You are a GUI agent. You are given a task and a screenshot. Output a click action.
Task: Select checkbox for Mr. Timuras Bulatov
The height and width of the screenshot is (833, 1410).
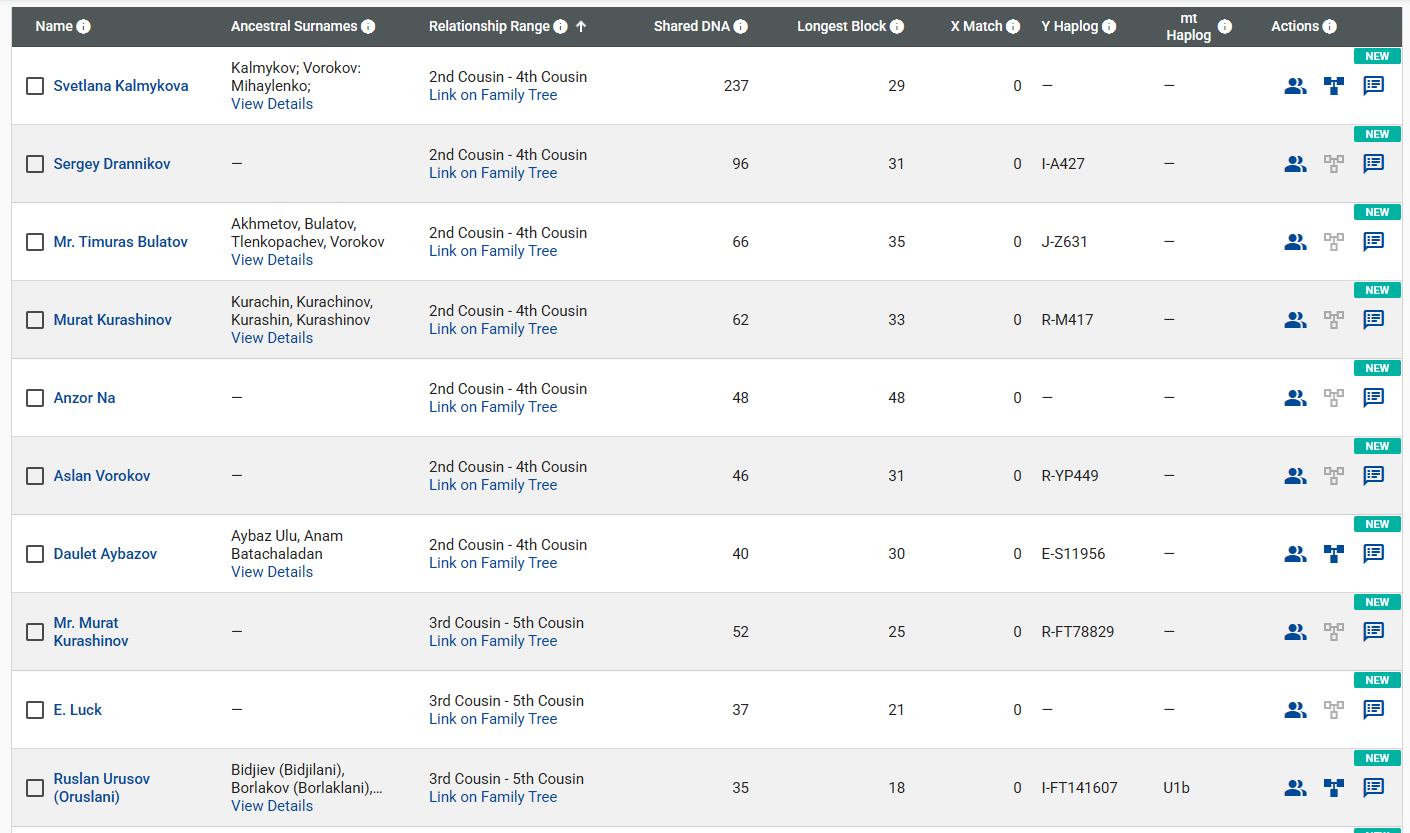click(x=35, y=242)
